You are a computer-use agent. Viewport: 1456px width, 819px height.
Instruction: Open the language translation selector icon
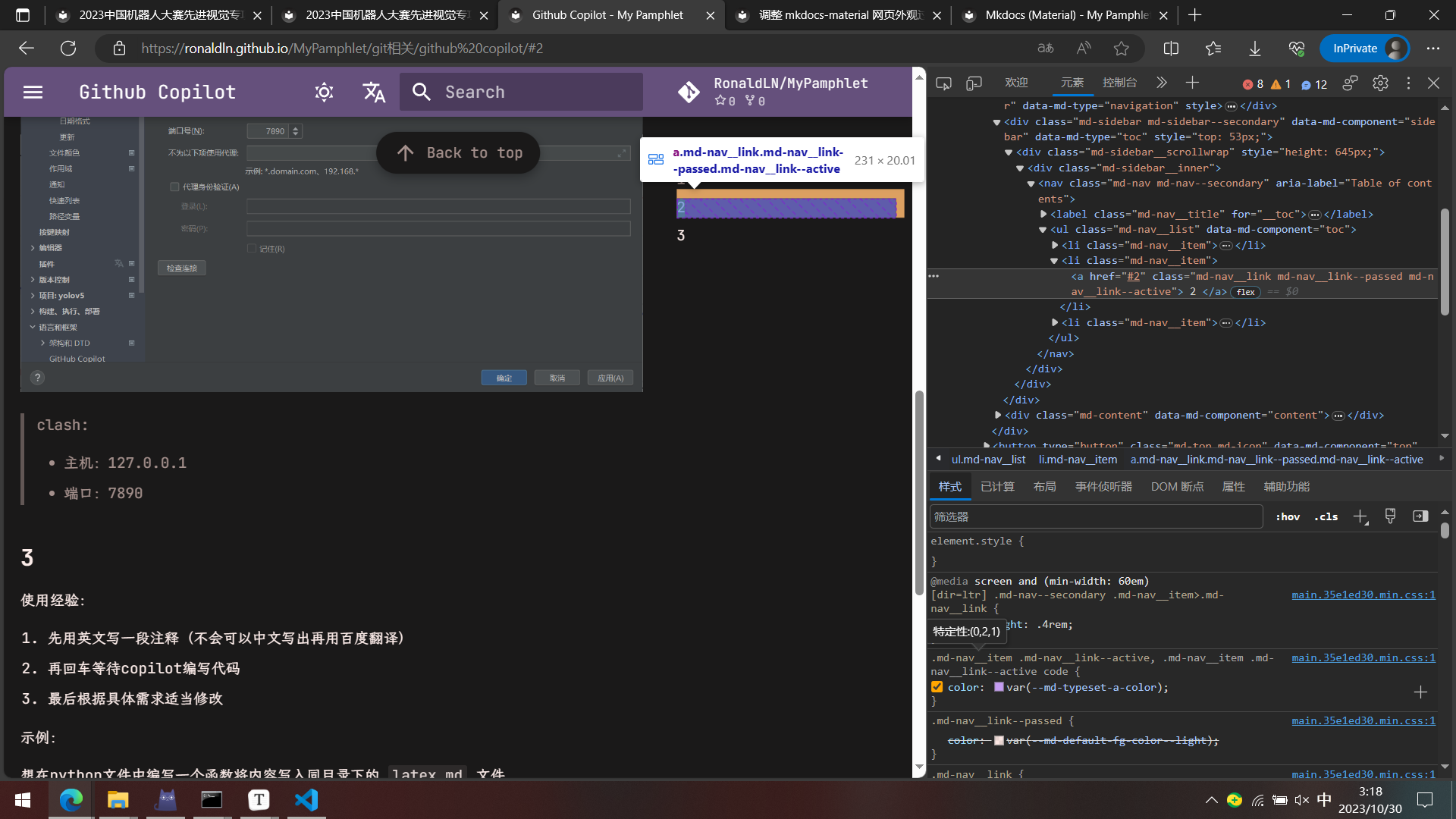click(x=374, y=93)
